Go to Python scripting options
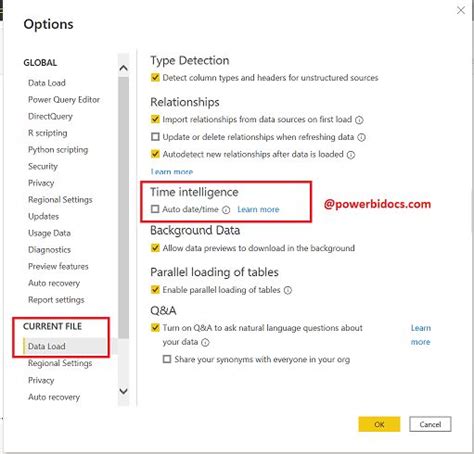This screenshot has width=474, height=454. tap(58, 149)
